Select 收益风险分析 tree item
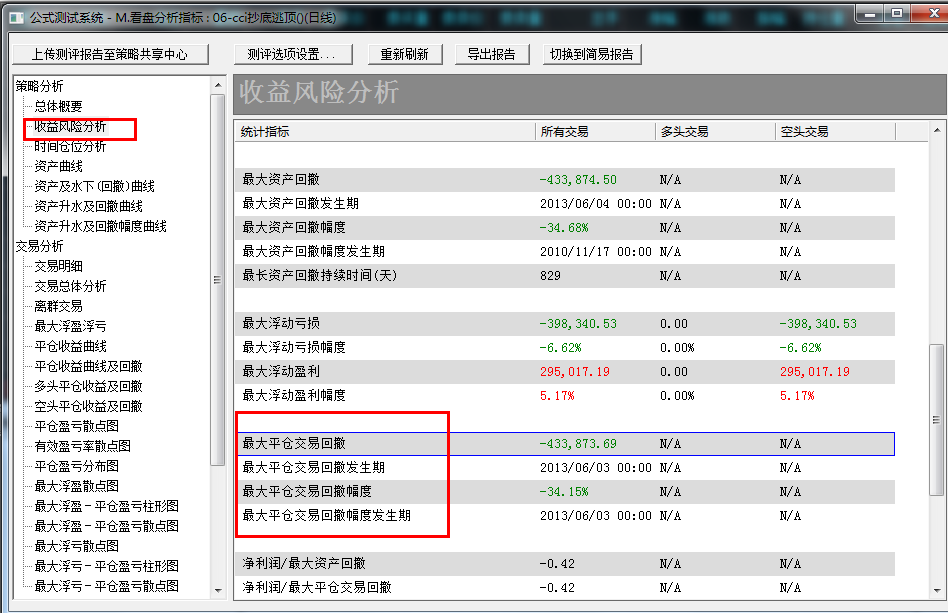Screen dimensions: 948x613 [70, 126]
